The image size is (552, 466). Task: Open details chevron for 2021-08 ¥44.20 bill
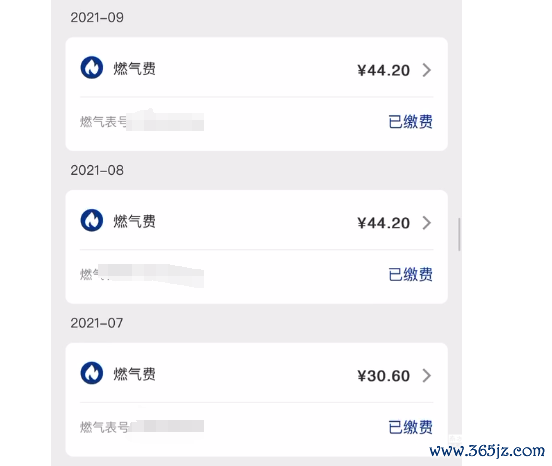coord(427,223)
